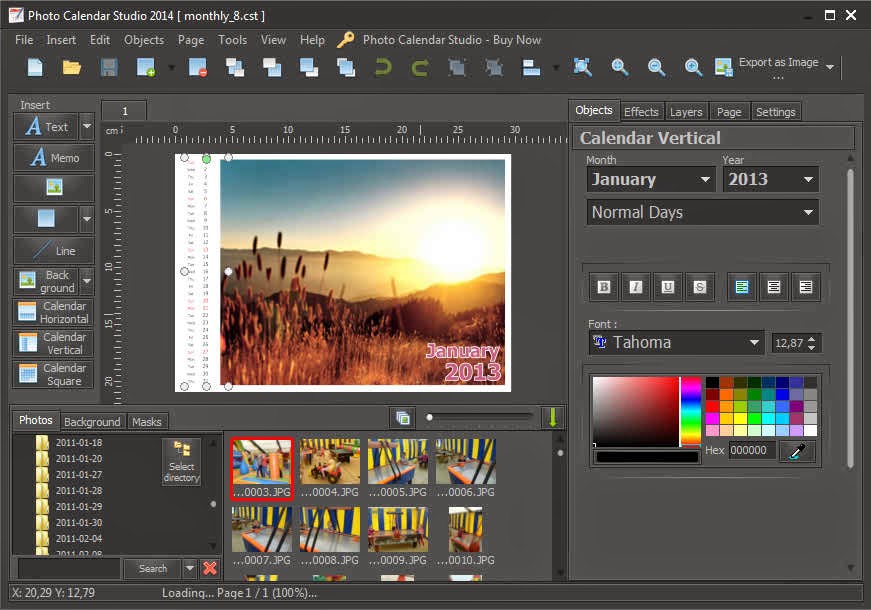Click the red X clear search icon
The height and width of the screenshot is (610, 871).
[210, 568]
